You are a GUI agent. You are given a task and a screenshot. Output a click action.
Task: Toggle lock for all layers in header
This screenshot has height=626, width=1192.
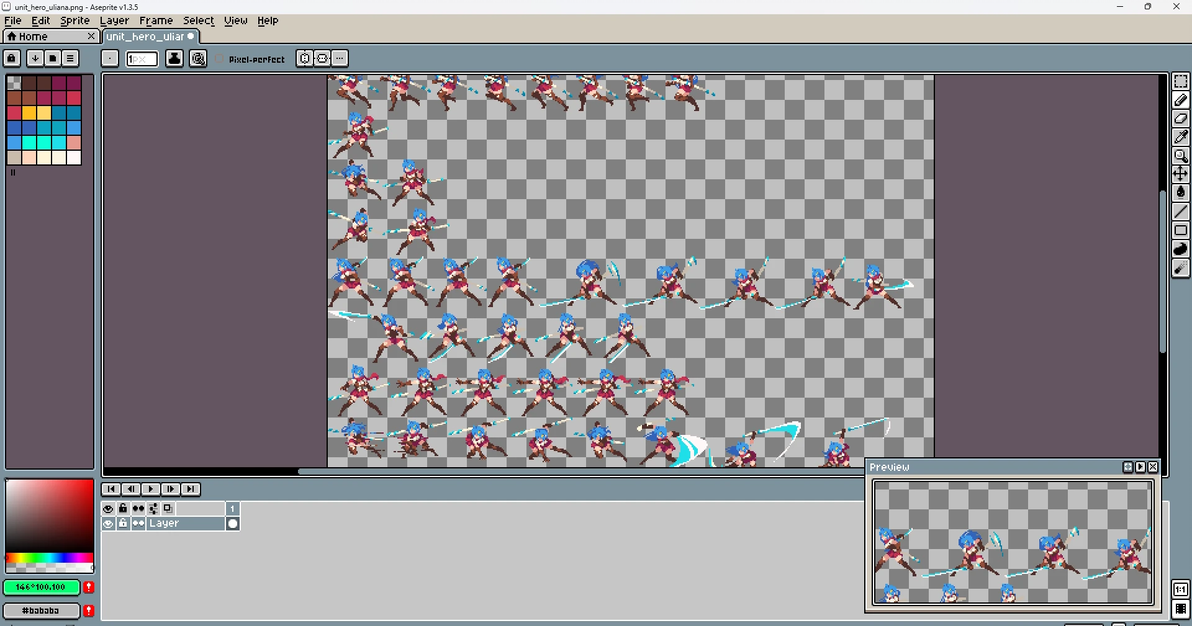point(123,508)
